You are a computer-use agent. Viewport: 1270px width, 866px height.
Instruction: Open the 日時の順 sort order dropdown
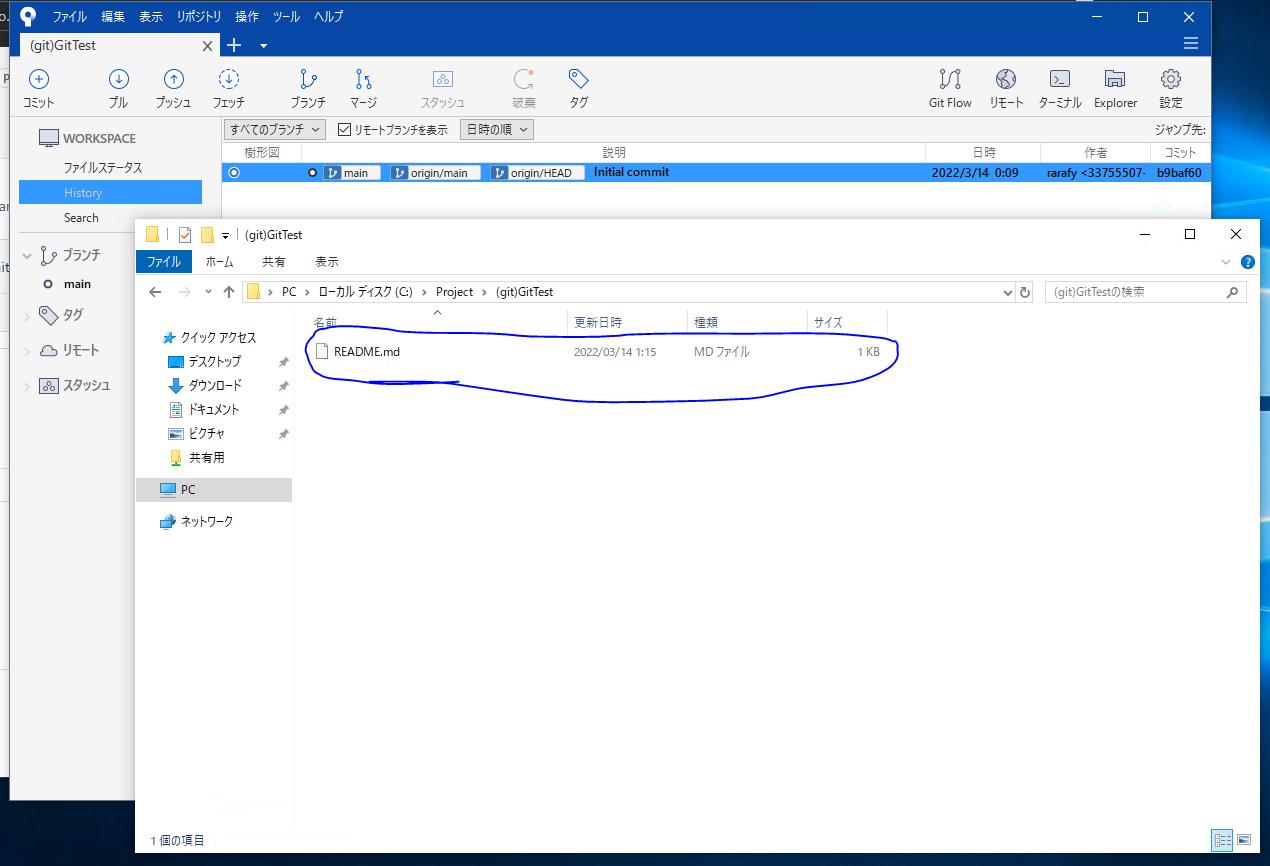(496, 128)
